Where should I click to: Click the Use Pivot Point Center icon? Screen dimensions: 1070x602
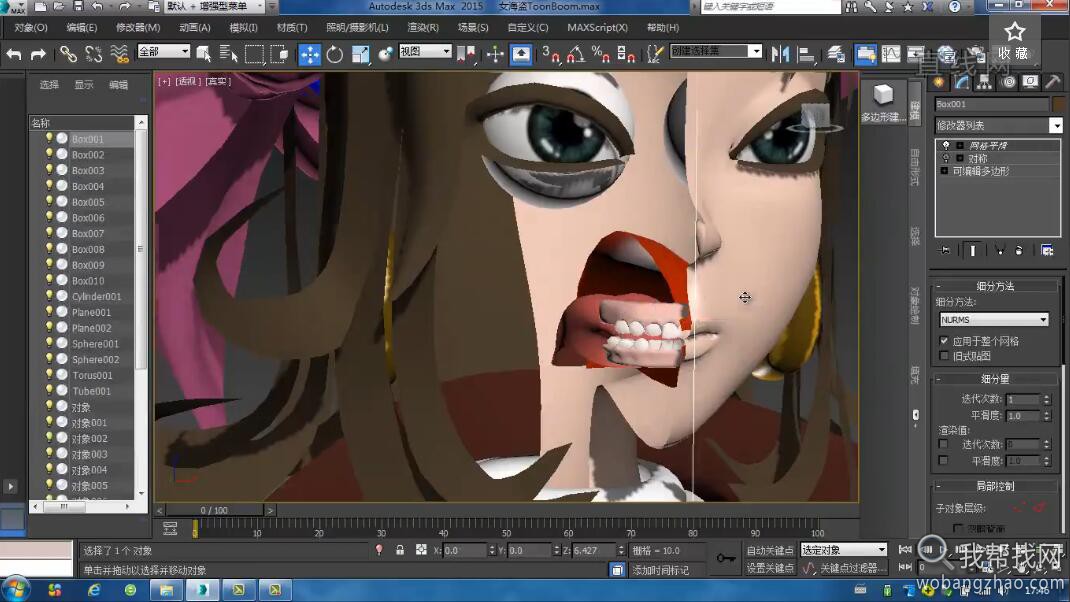(x=466, y=54)
